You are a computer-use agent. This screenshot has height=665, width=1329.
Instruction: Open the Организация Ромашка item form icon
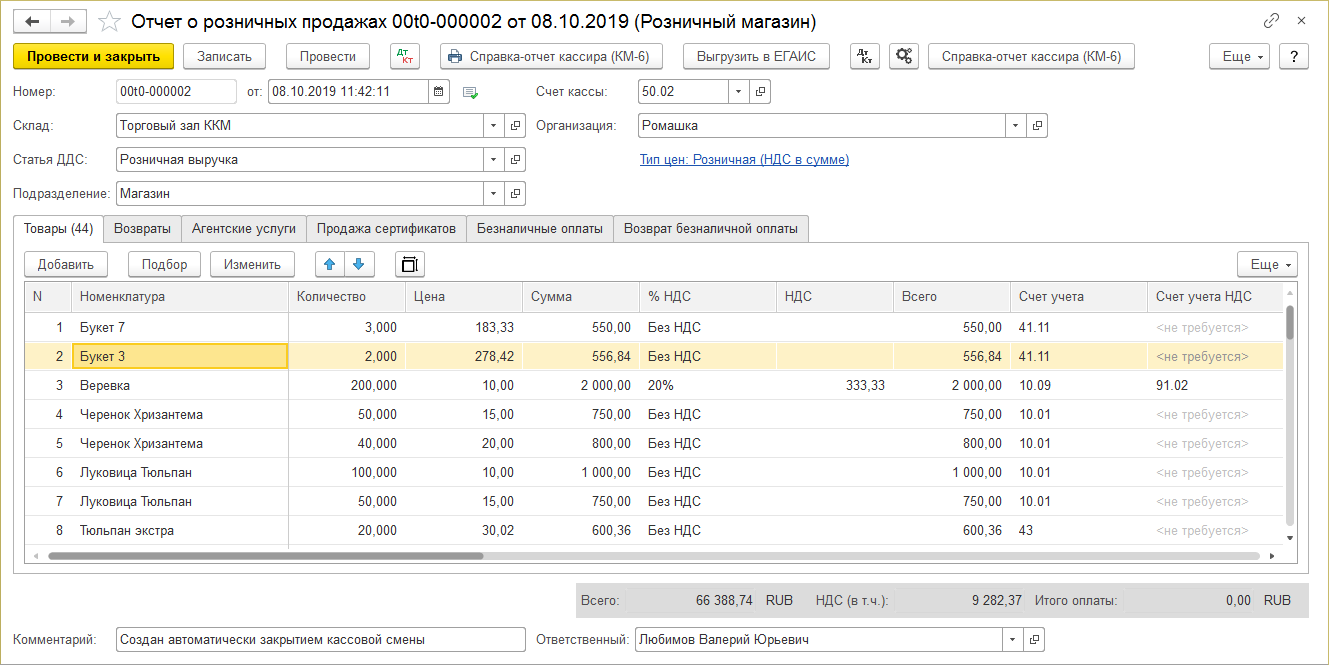[x=1037, y=126]
